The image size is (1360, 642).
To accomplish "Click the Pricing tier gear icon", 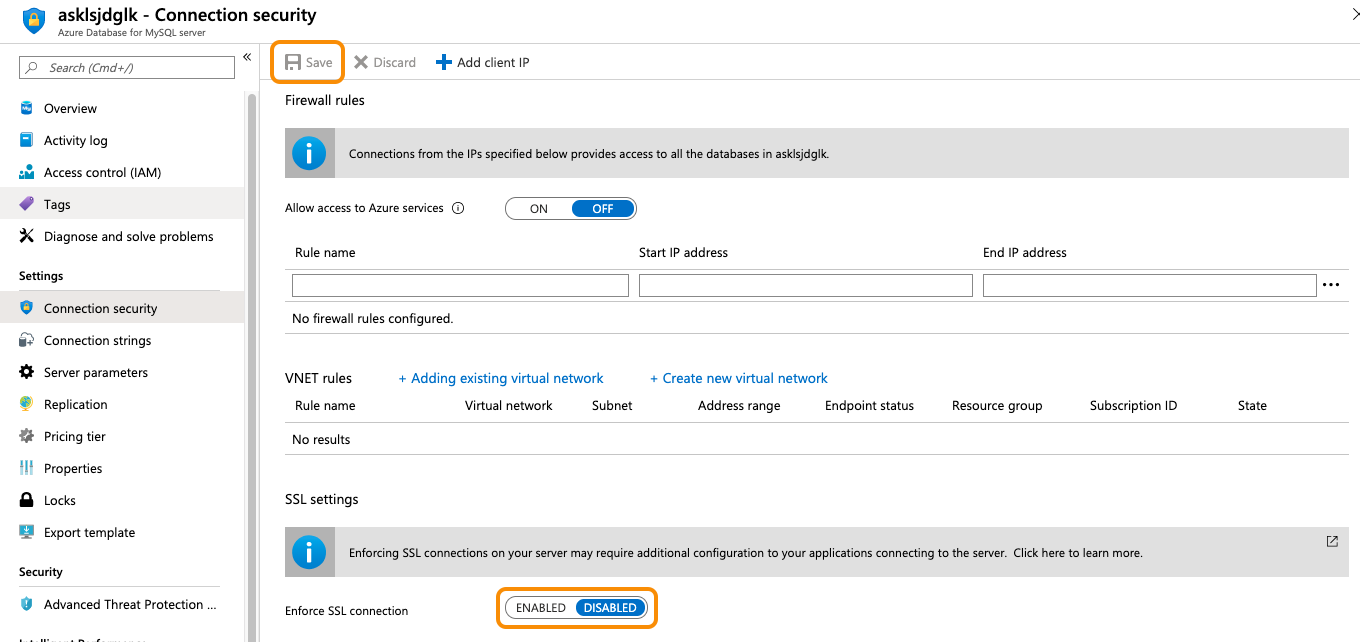I will 27,436.
